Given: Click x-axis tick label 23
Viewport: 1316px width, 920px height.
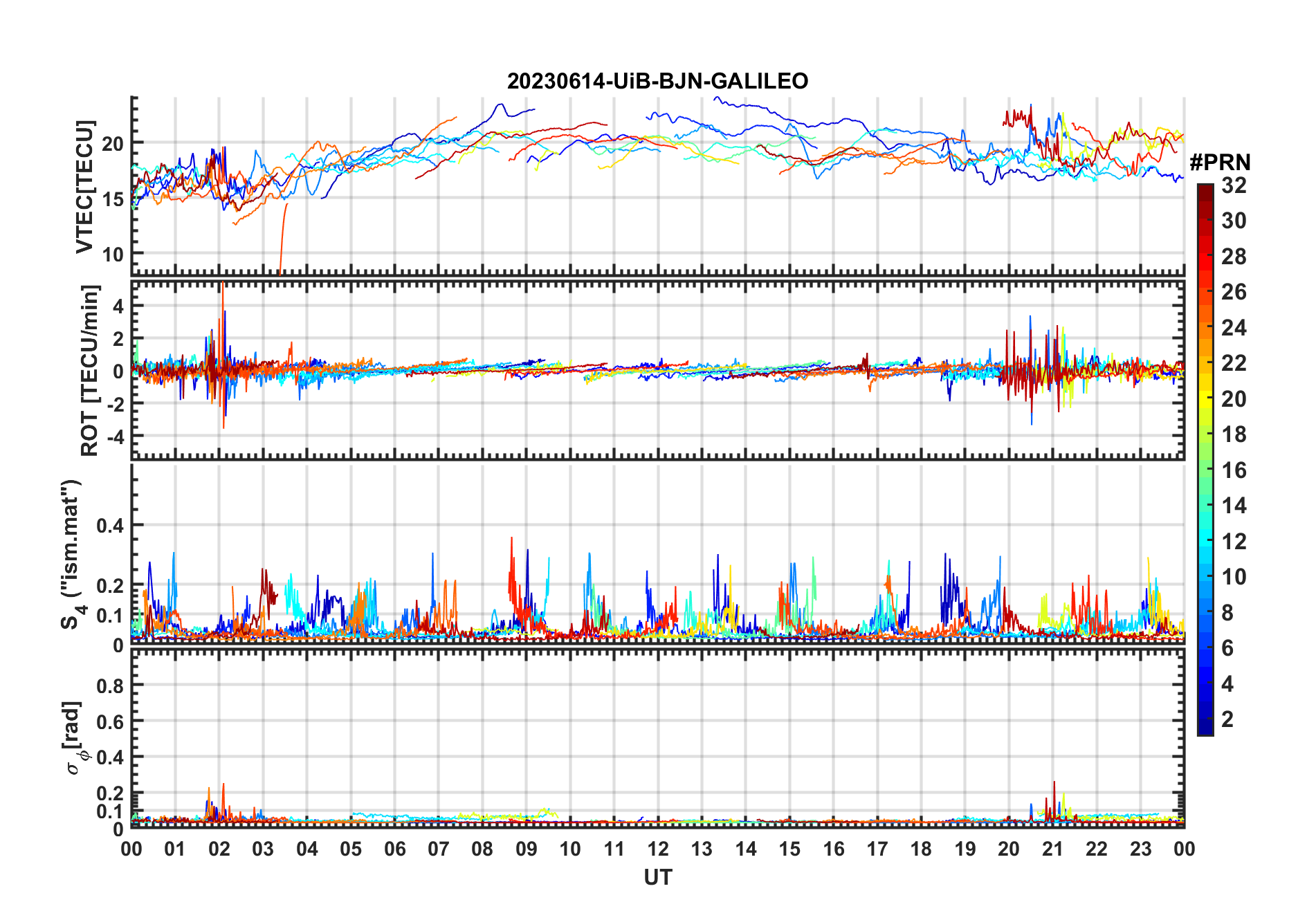Looking at the screenshot, I should tap(1140, 849).
